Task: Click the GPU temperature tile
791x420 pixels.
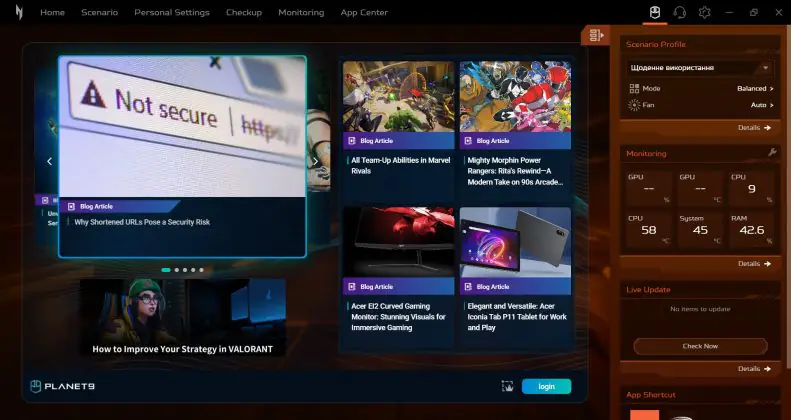Action: (x=700, y=189)
